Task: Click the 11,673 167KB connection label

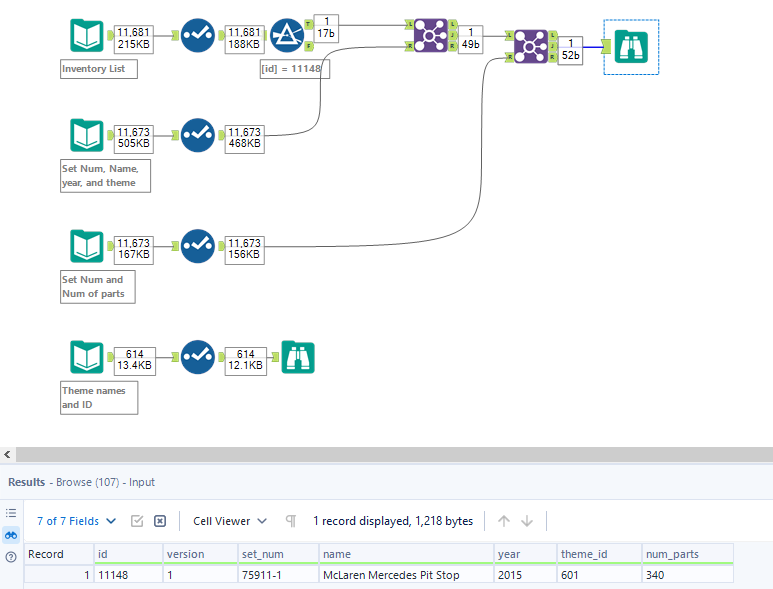Action: 134,249
